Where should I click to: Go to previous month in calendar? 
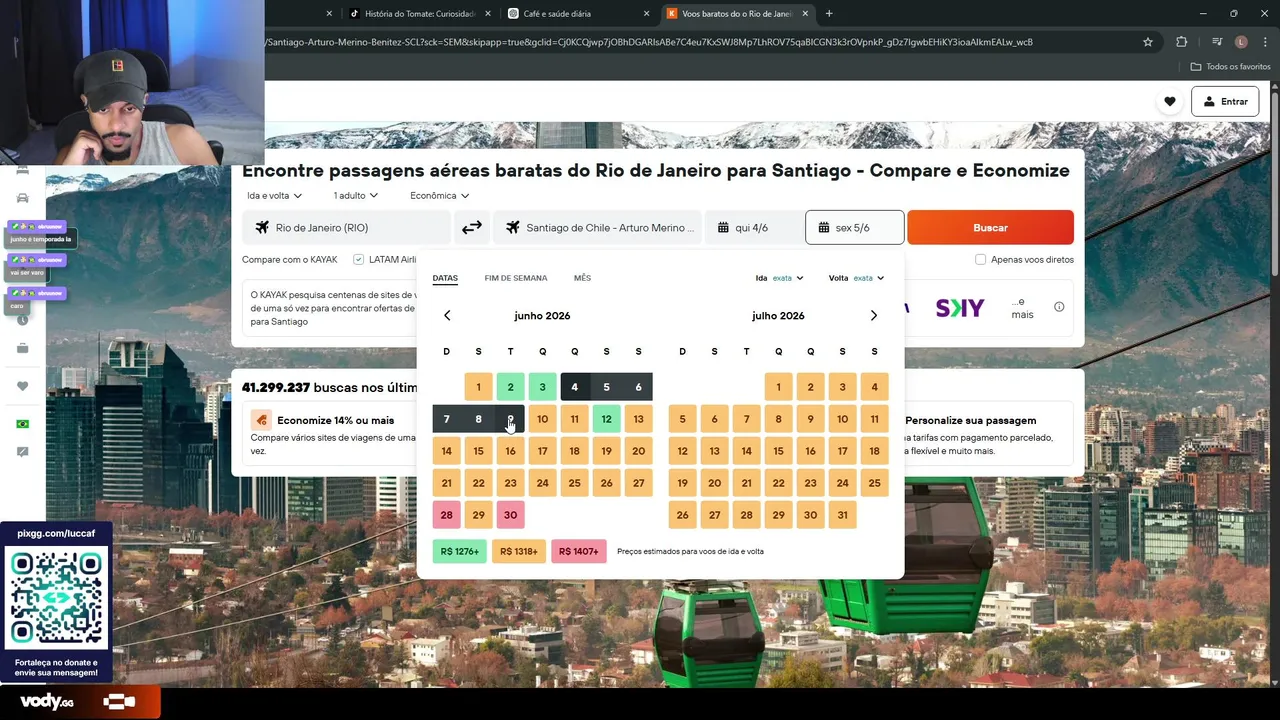[x=447, y=315]
